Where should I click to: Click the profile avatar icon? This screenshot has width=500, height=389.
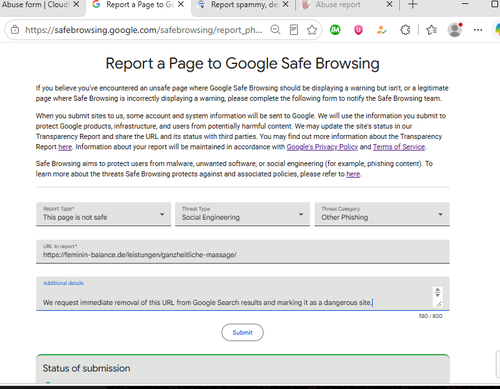[455, 30]
